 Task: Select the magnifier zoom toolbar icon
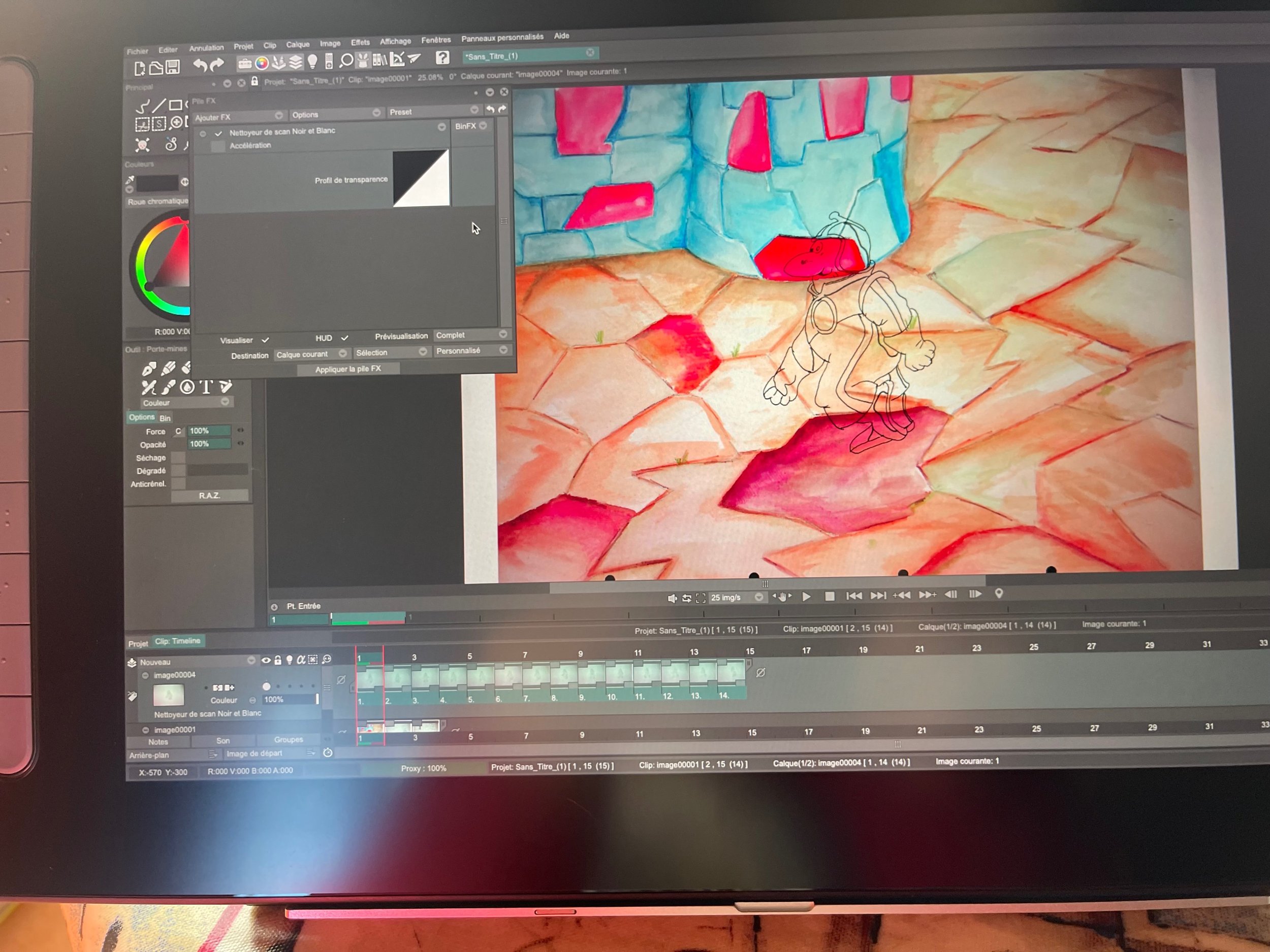click(346, 60)
